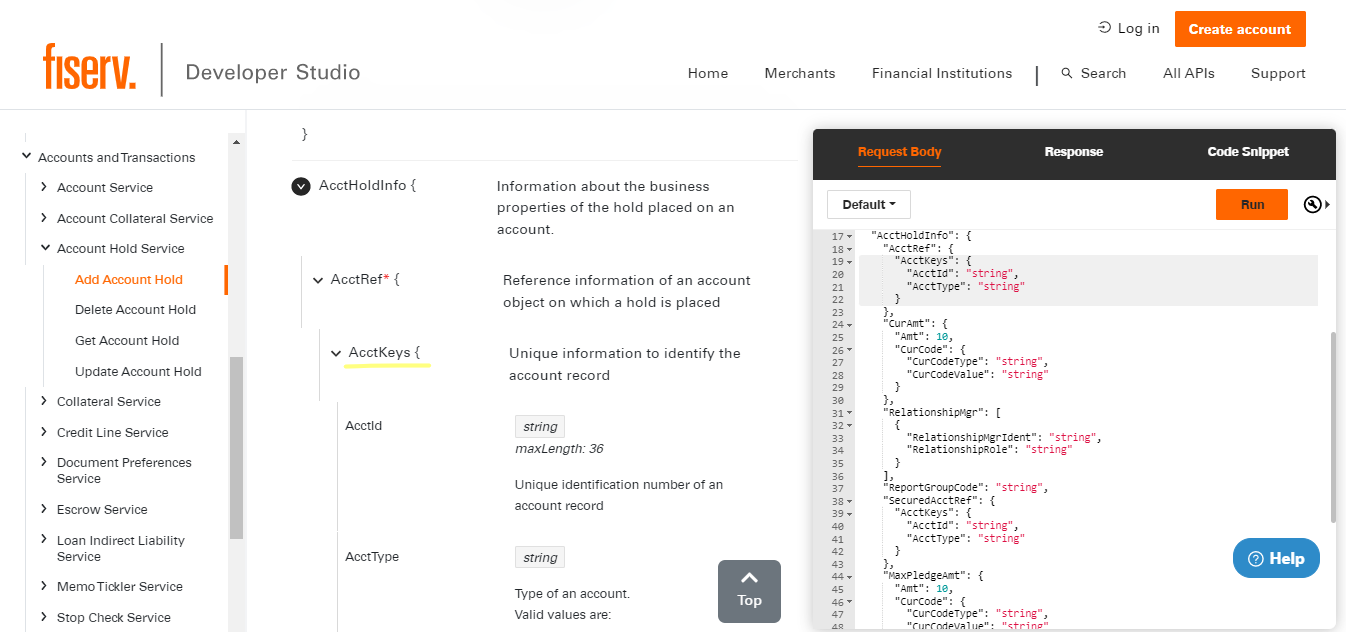Image resolution: width=1346 pixels, height=632 pixels.
Task: Expand Collateral Service node
Action: pos(44,401)
